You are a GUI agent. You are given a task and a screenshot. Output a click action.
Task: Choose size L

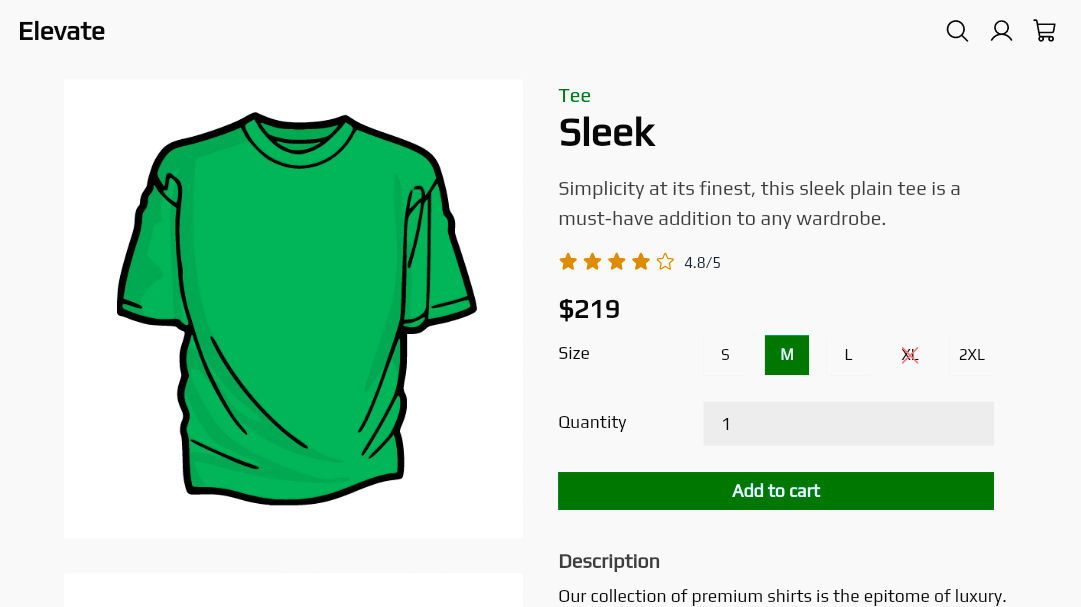tap(848, 355)
